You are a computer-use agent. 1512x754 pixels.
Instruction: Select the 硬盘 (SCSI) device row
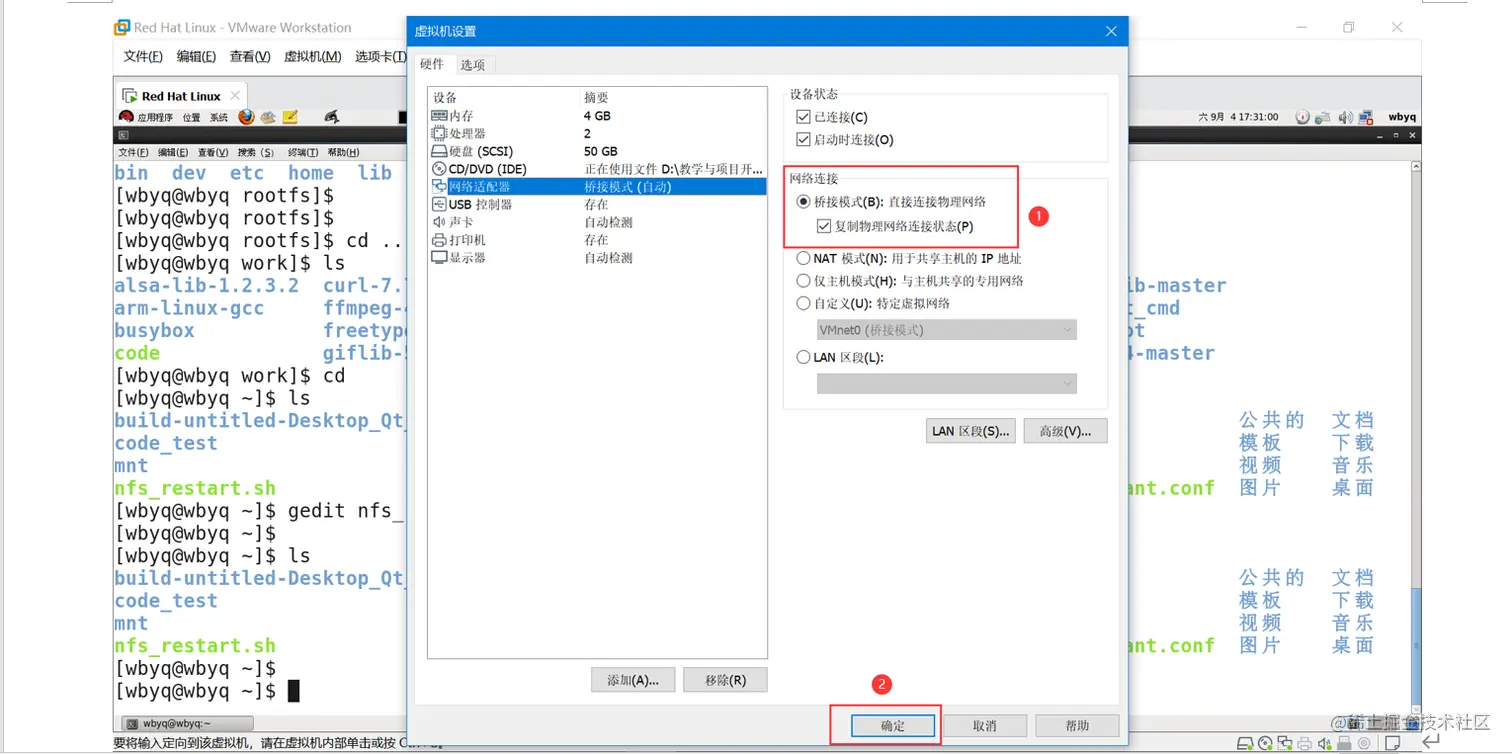597,151
